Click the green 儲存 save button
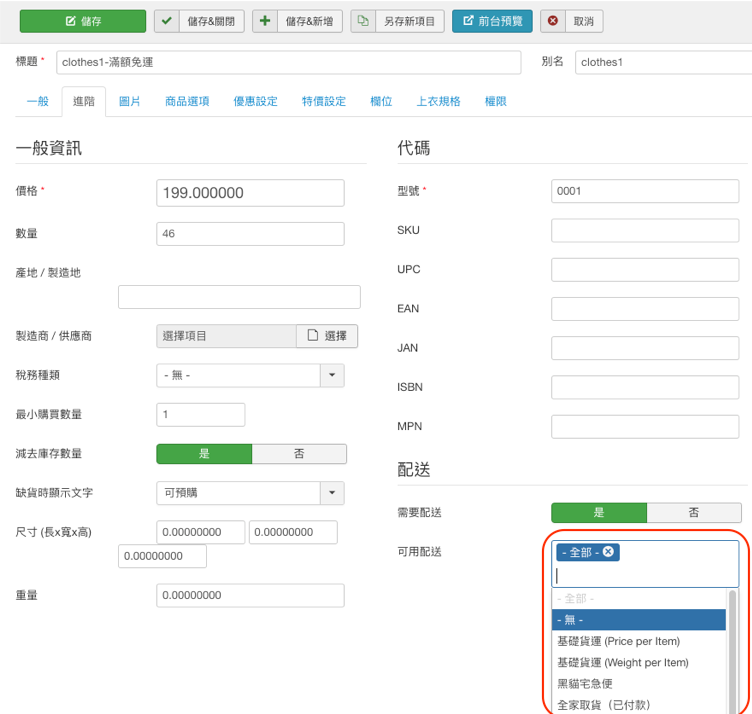The height and width of the screenshot is (714, 752). point(82,21)
